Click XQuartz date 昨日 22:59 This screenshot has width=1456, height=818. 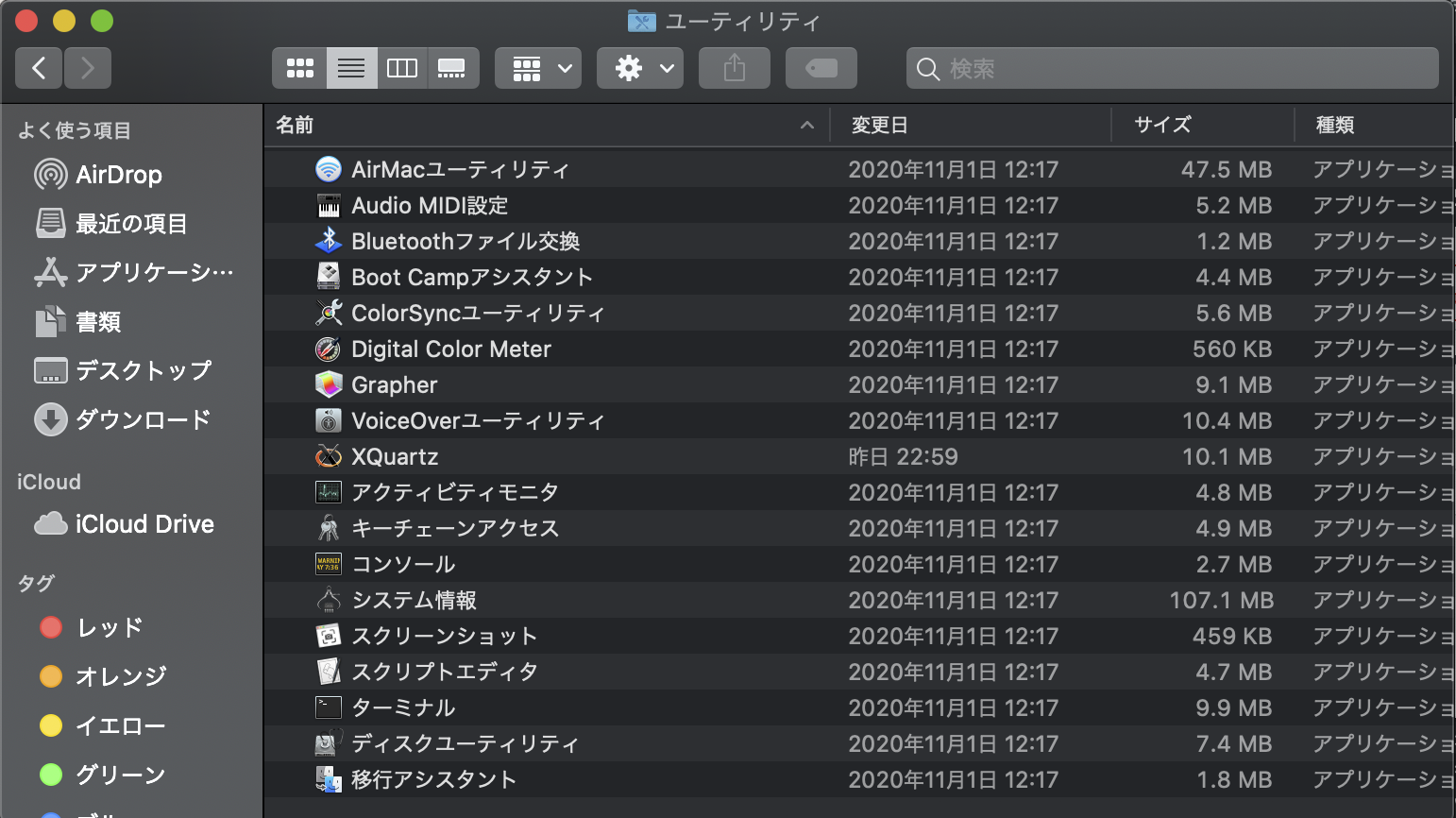pyautogui.click(x=903, y=457)
